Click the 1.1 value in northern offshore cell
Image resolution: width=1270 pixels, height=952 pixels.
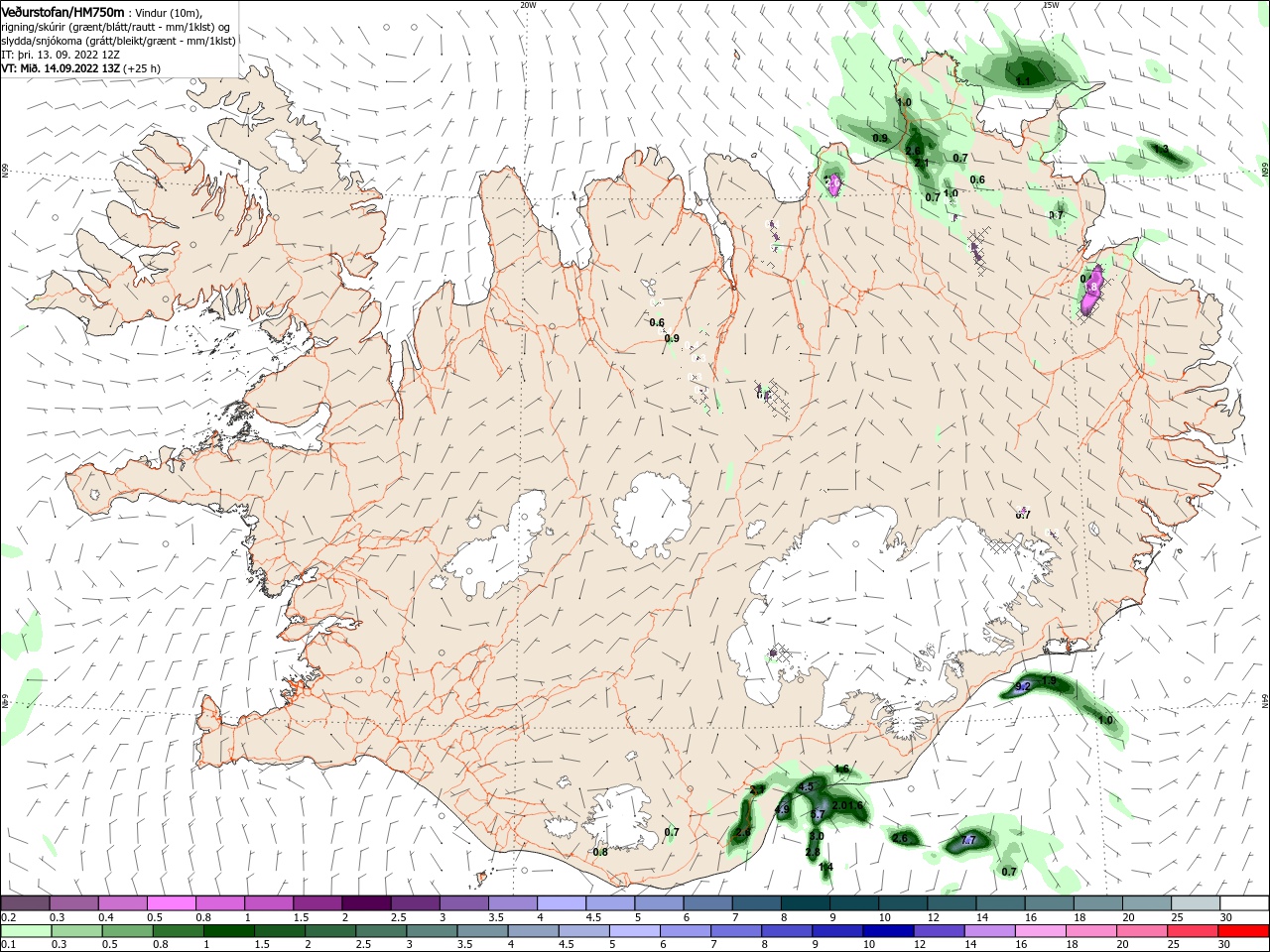pos(1024,80)
